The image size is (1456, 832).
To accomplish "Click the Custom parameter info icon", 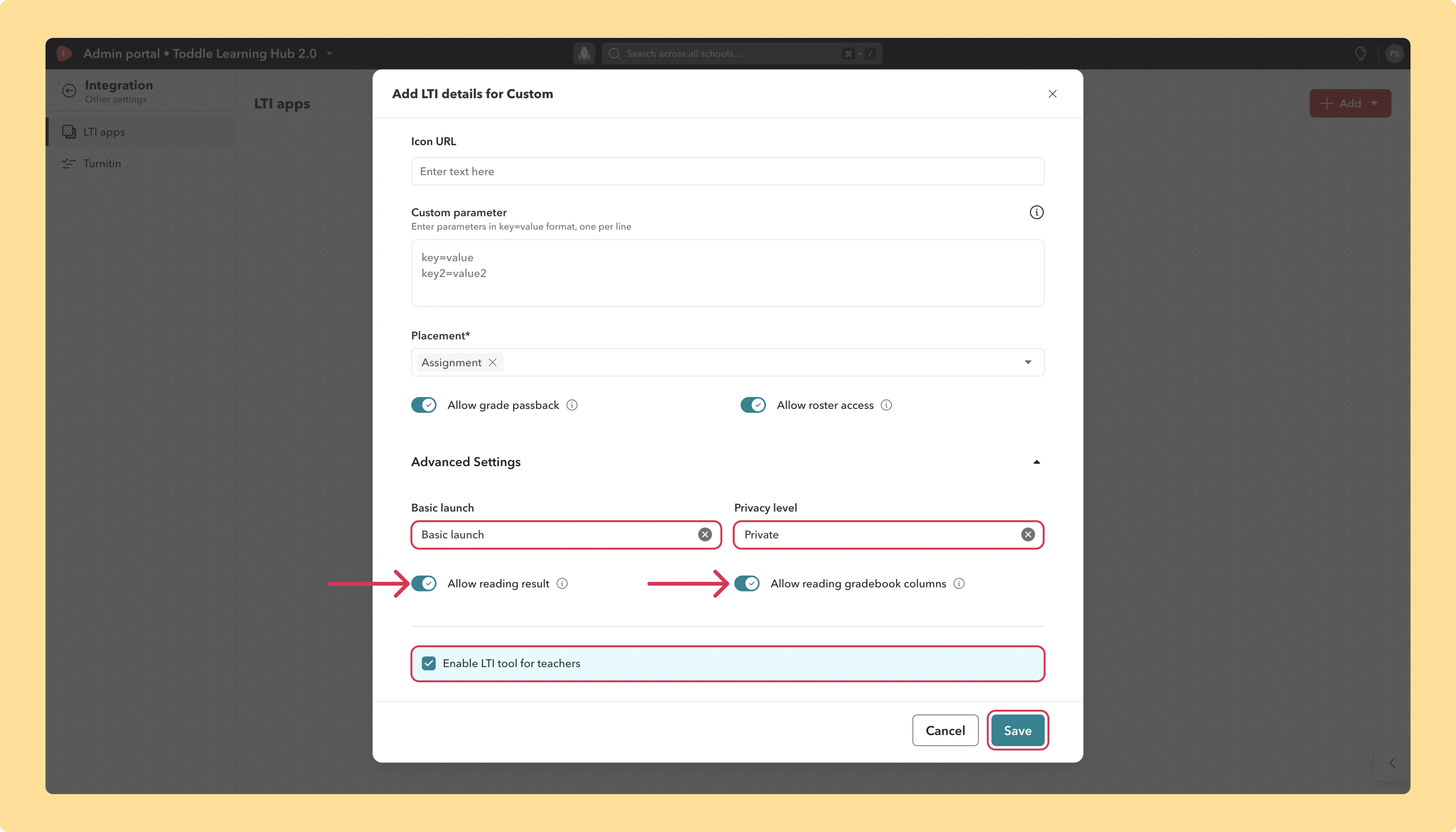I will (x=1036, y=213).
